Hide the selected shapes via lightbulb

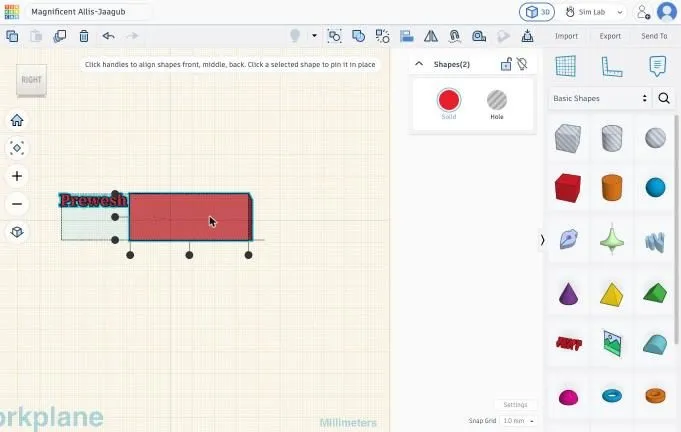(522, 64)
